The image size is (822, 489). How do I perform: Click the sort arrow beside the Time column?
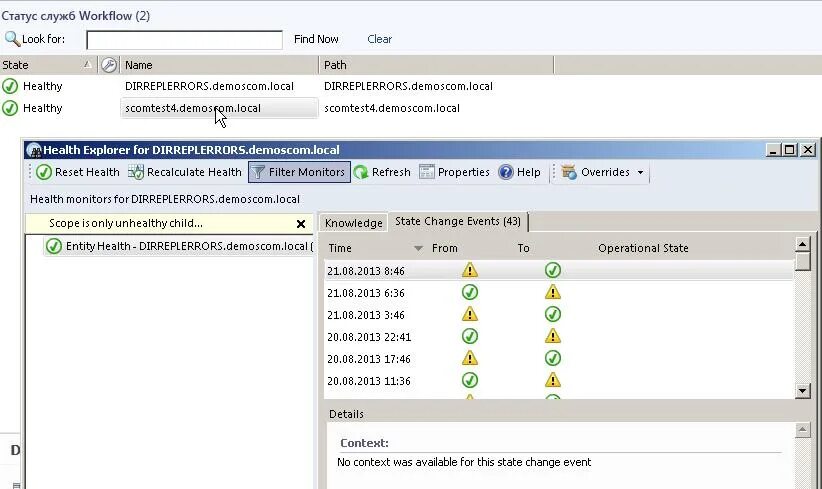418,248
